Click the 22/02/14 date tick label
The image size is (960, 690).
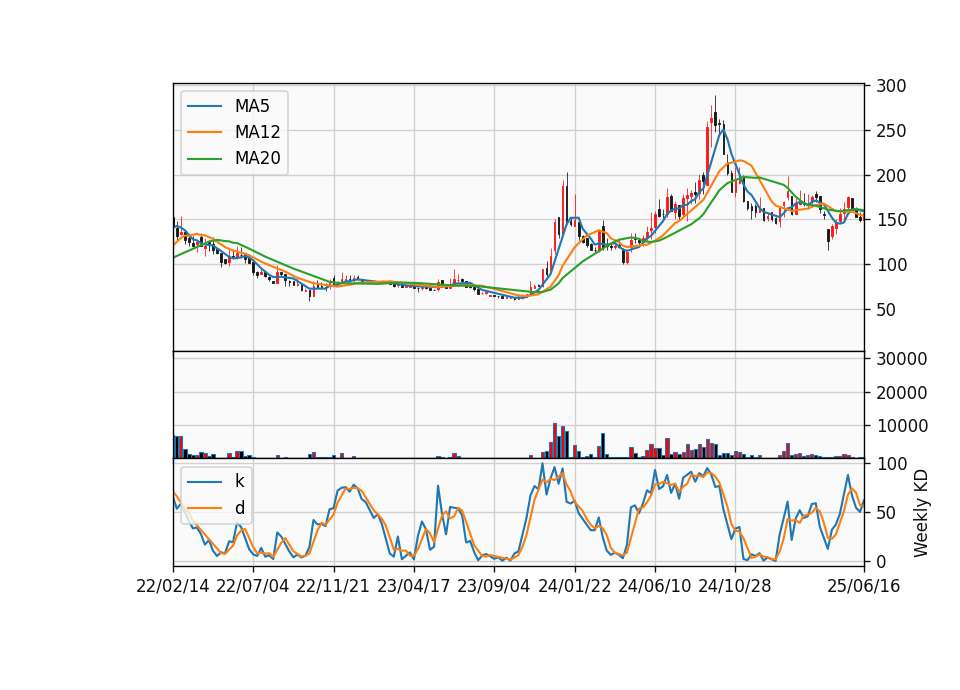click(173, 586)
